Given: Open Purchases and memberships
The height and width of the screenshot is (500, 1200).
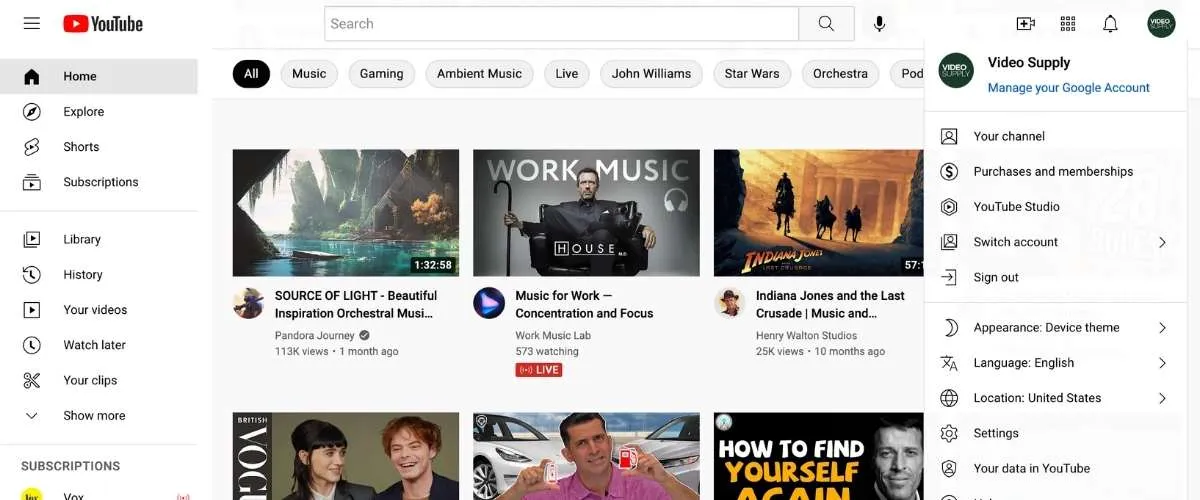Looking at the screenshot, I should [1055, 171].
